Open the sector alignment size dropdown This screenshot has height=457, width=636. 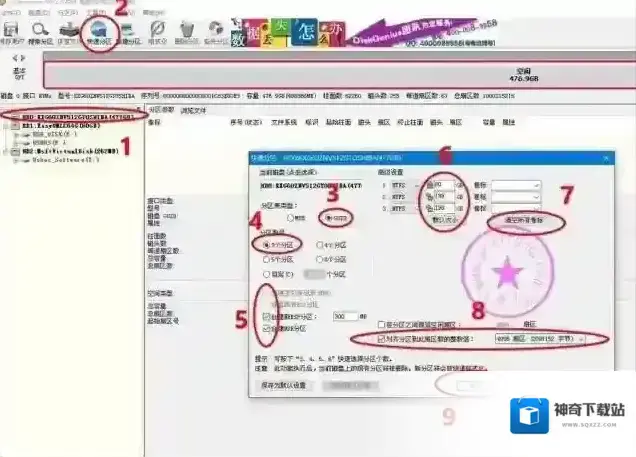[580, 340]
